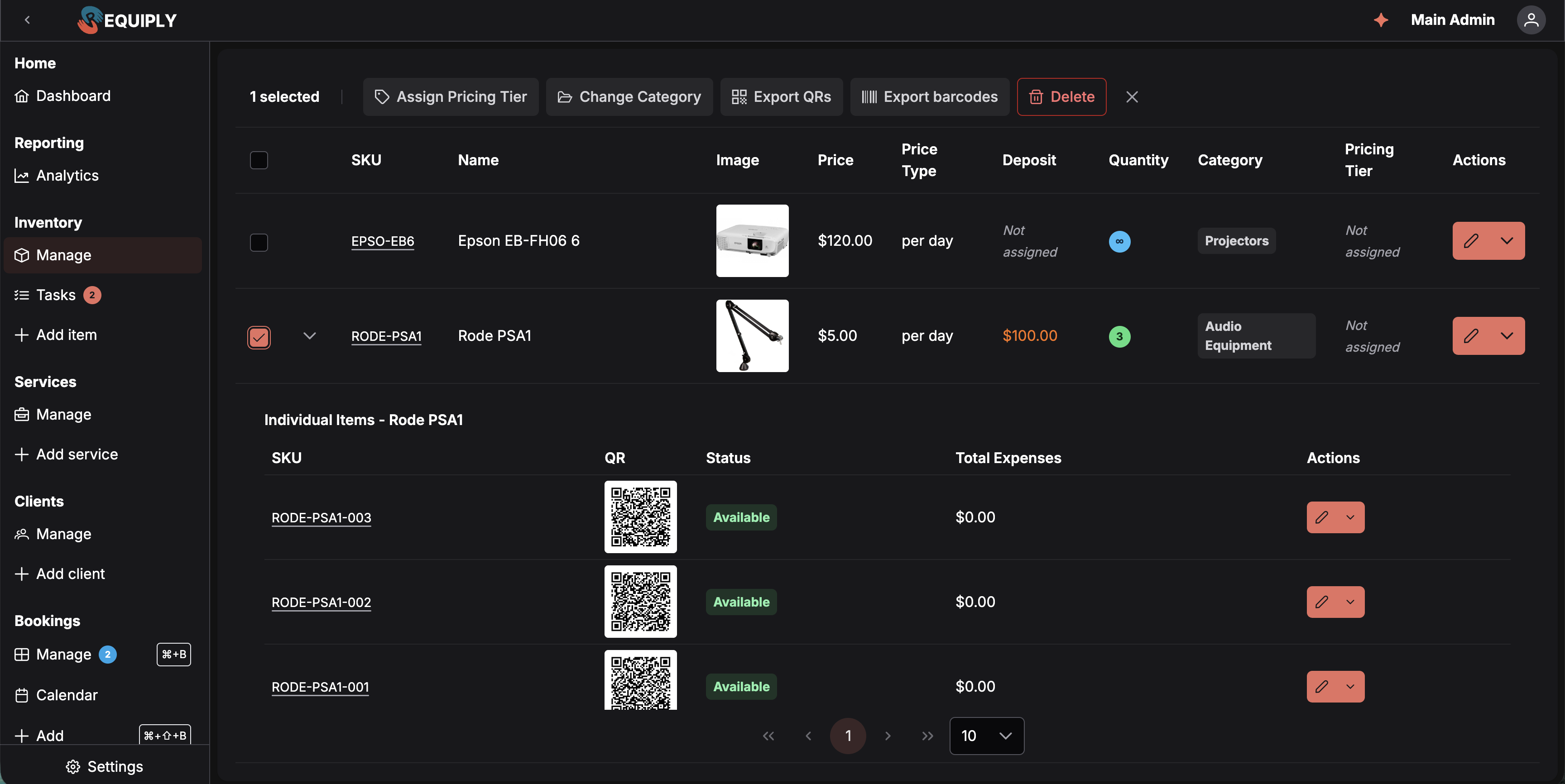Open the RODE-PSA1-003 SKU link
This screenshot has width=1565, height=784.
[321, 517]
